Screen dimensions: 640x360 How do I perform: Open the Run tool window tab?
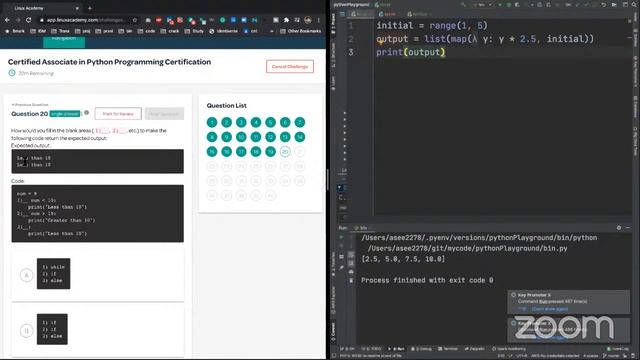(396, 349)
